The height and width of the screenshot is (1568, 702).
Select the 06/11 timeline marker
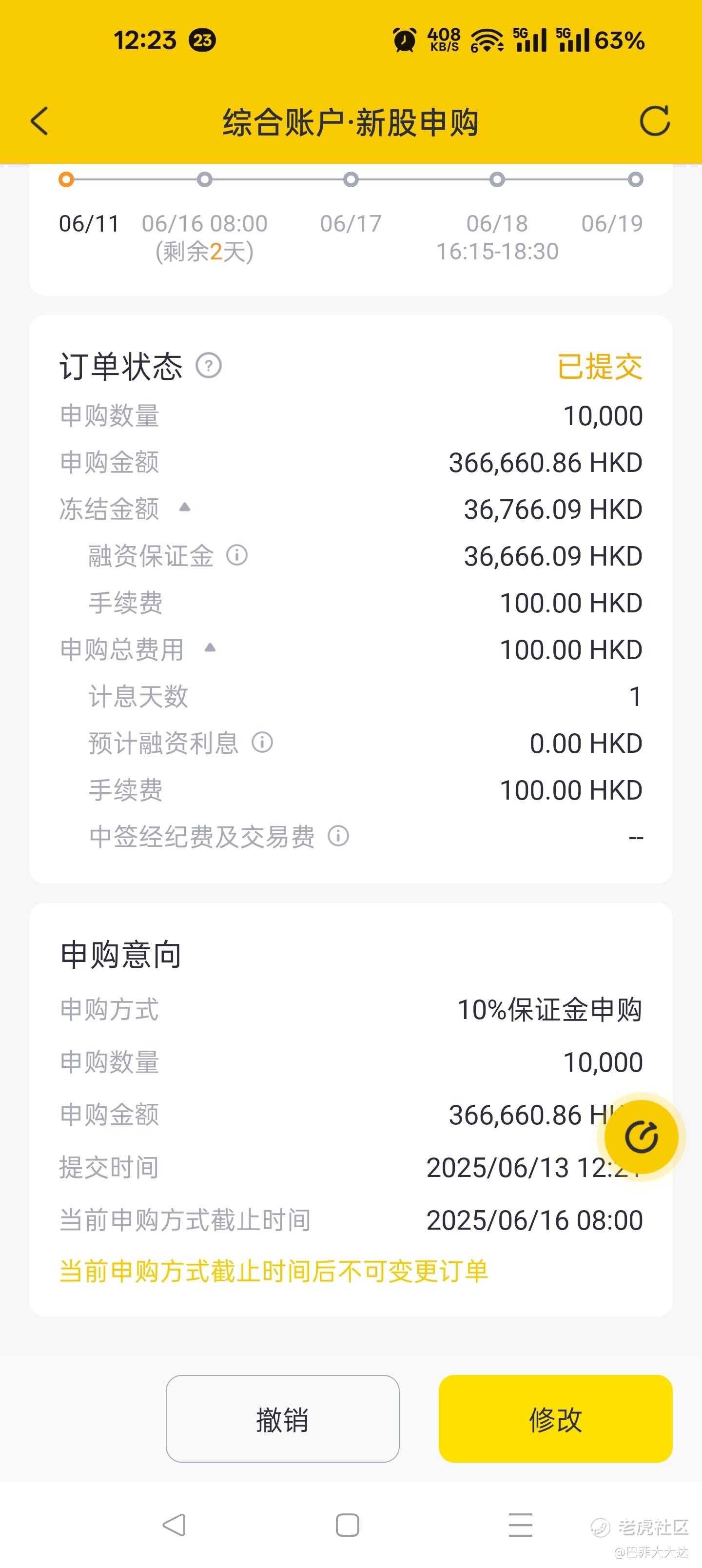[66, 179]
